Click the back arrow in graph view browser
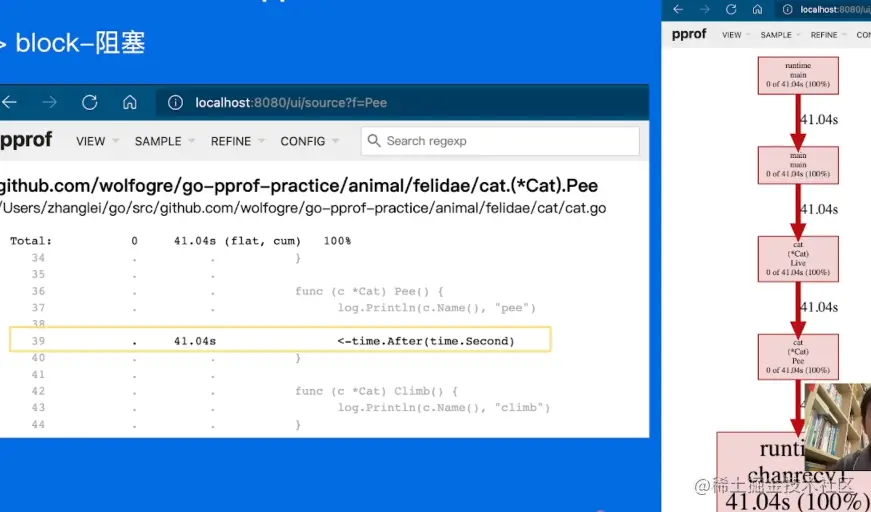The width and height of the screenshot is (871, 512). [x=678, y=9]
